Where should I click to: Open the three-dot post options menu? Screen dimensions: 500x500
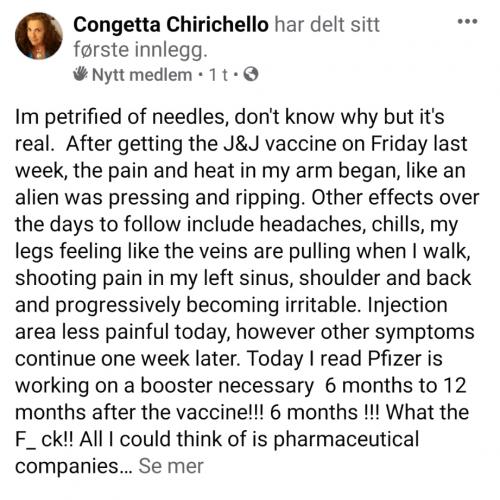(x=467, y=22)
